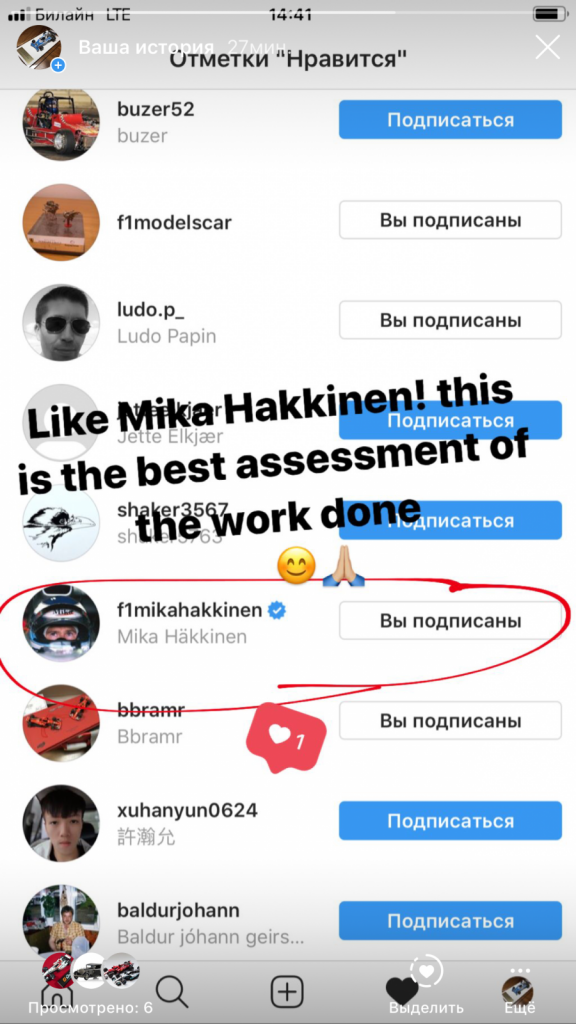This screenshot has height=1024, width=576.
Task: Open xuhanyun0624 profile avatar
Action: (61, 823)
